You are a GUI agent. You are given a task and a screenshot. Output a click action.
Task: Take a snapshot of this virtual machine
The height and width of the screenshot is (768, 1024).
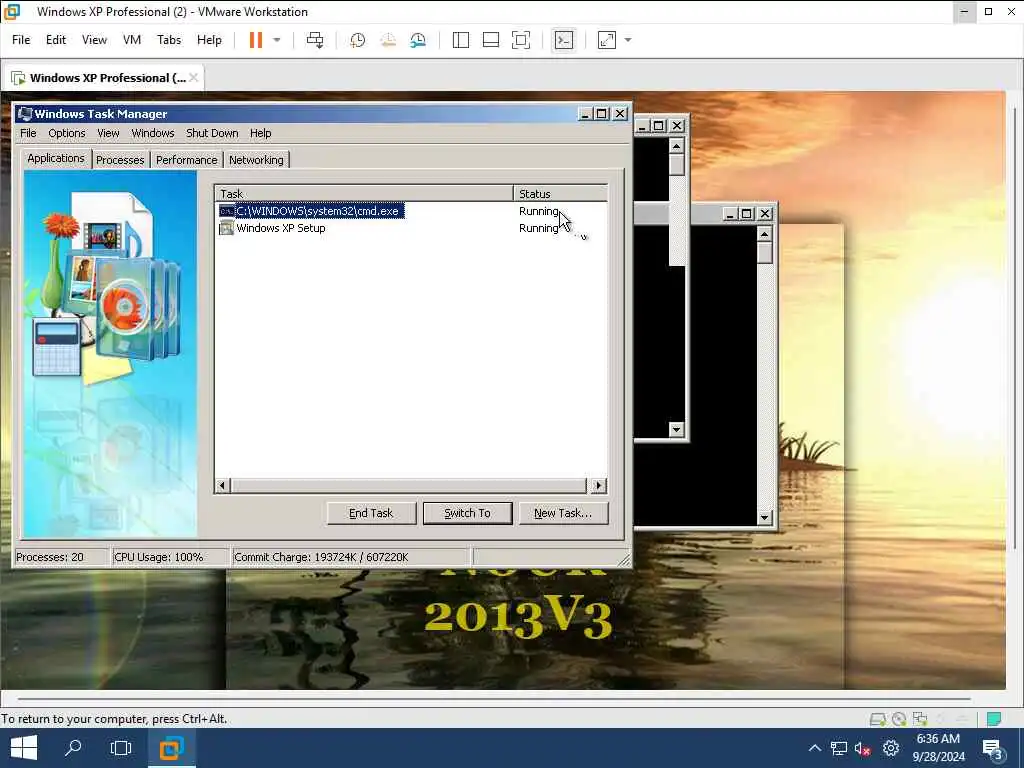357,40
